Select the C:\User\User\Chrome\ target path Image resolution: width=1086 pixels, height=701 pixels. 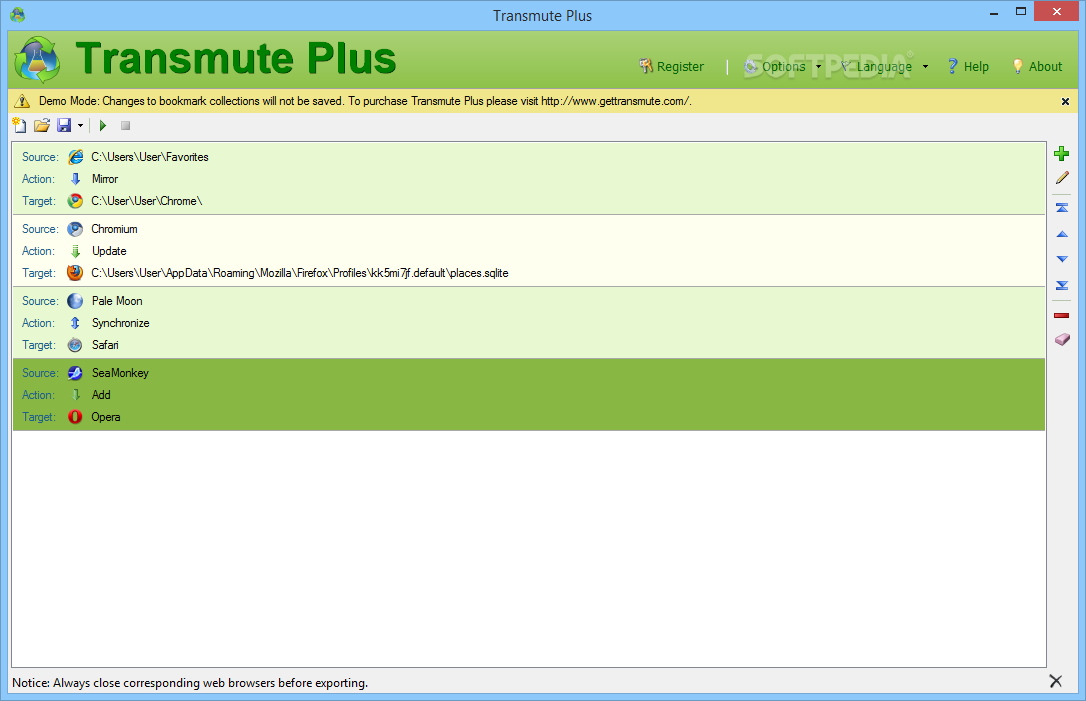click(x=147, y=201)
